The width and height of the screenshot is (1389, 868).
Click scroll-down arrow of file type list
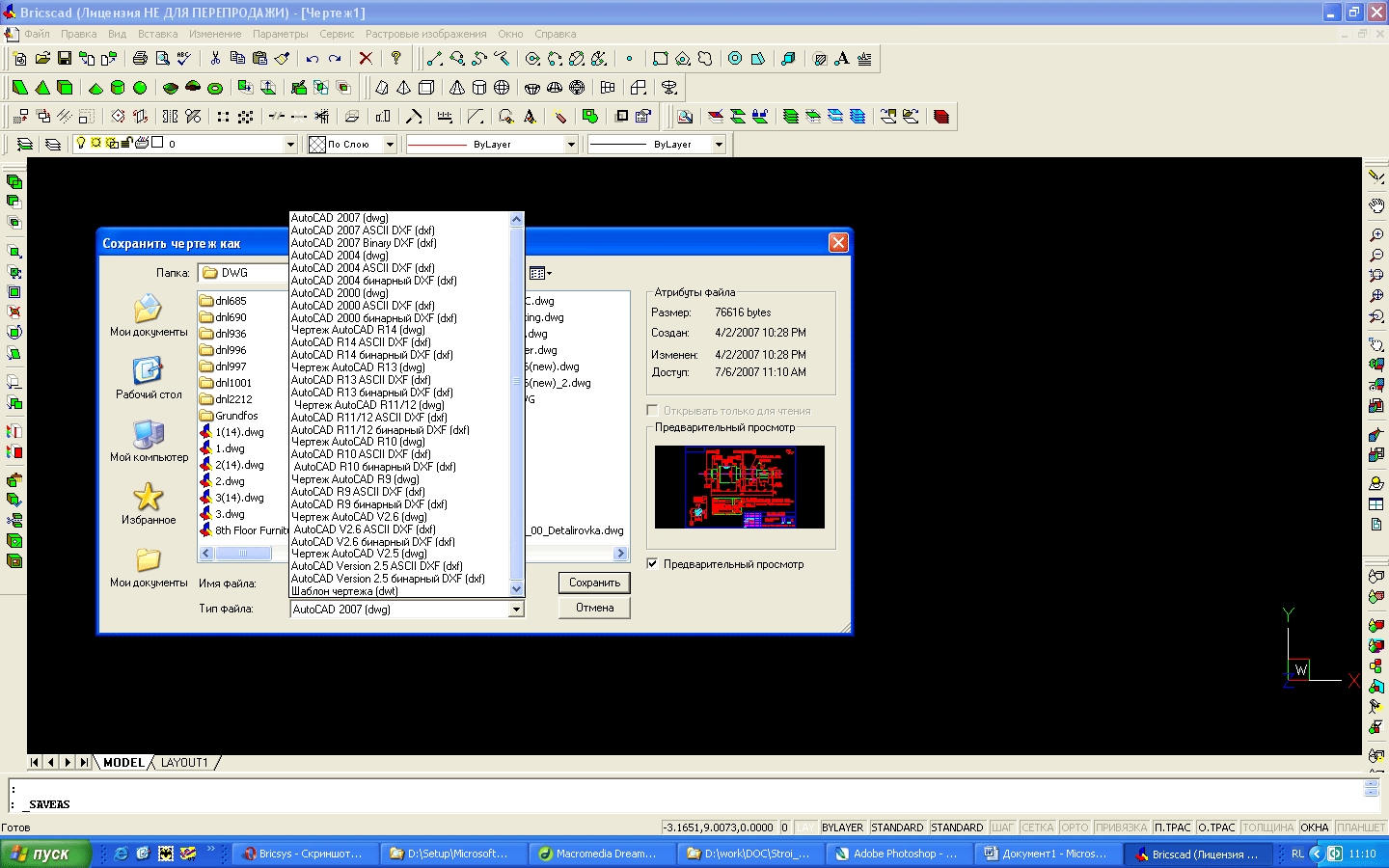516,588
